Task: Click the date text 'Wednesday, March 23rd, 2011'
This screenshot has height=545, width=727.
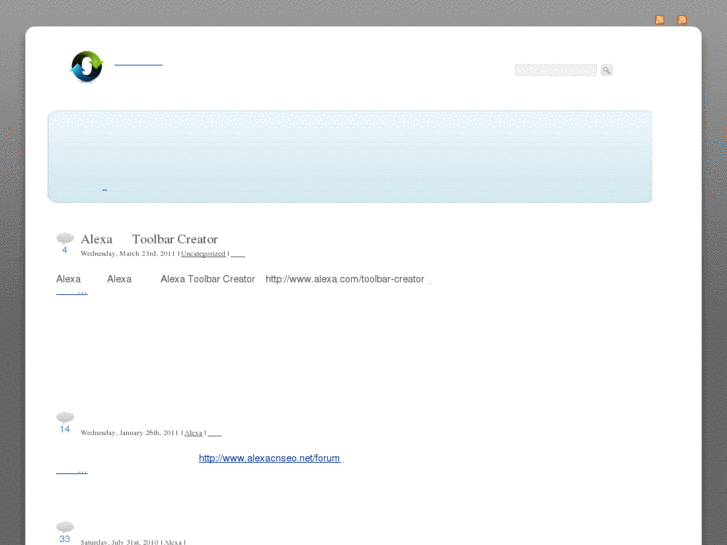Action: coord(128,254)
